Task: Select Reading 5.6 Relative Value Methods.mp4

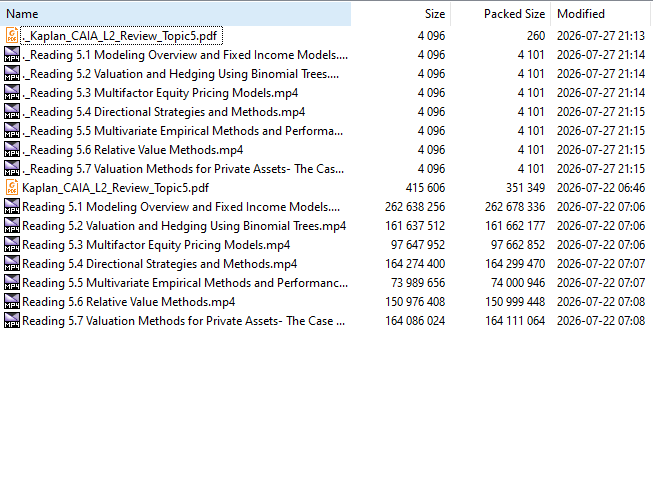Action: (129, 302)
